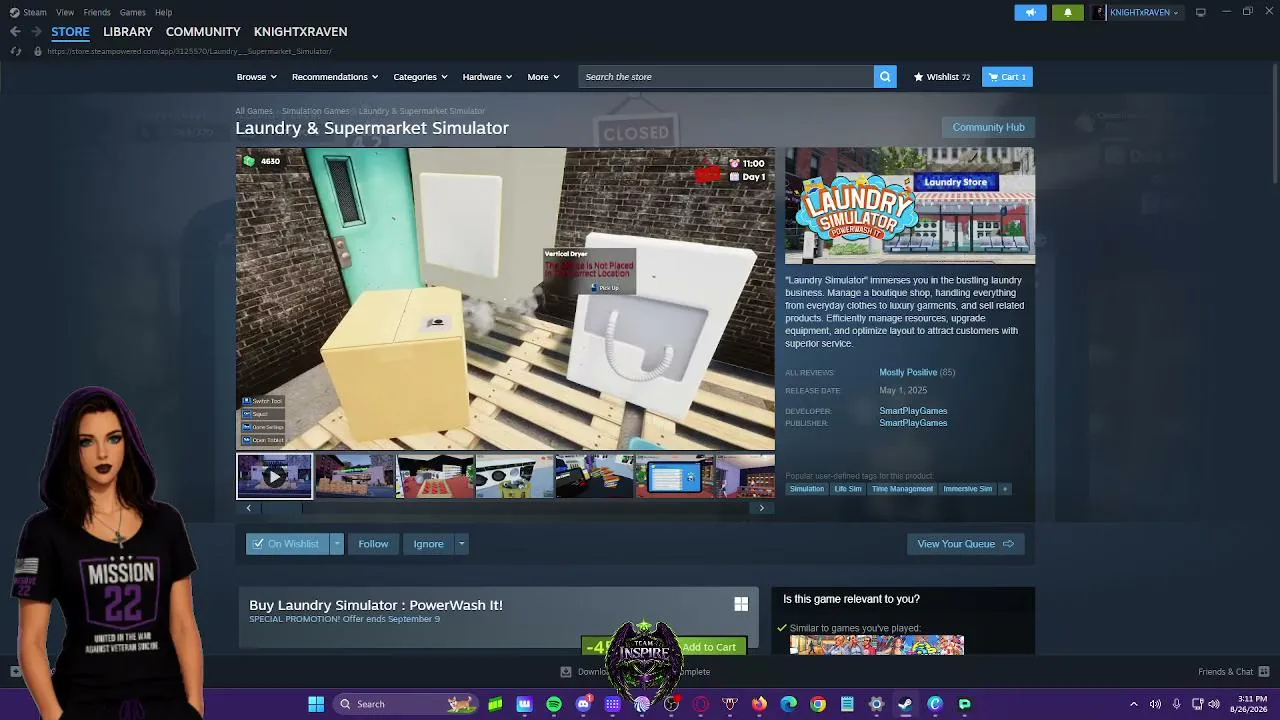Open the Cart with 1 item
Screen dimensions: 1280x720
(1007, 77)
